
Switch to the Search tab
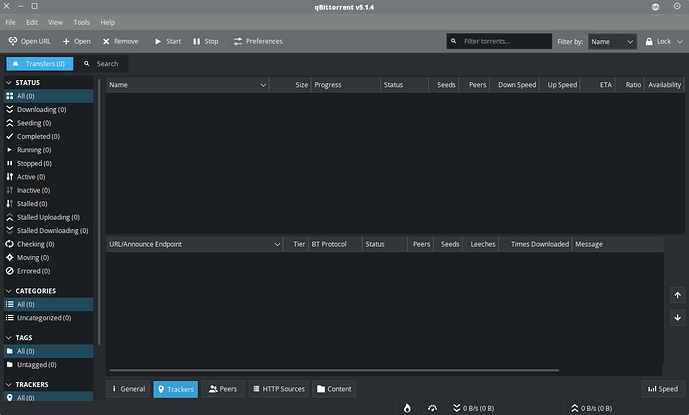[x=99, y=64]
